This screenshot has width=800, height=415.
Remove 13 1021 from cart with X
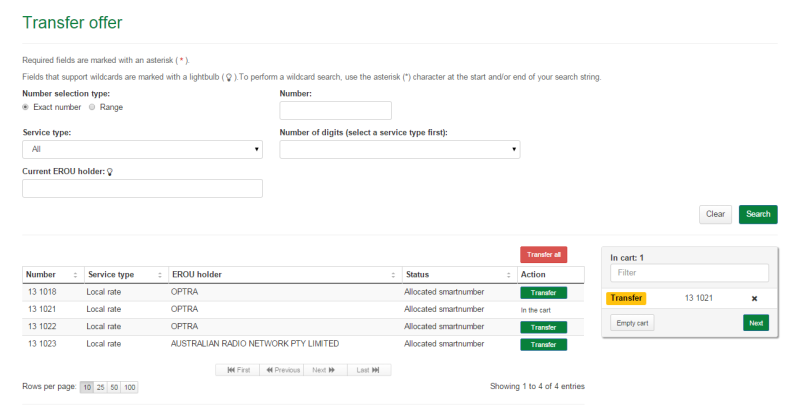(754, 299)
